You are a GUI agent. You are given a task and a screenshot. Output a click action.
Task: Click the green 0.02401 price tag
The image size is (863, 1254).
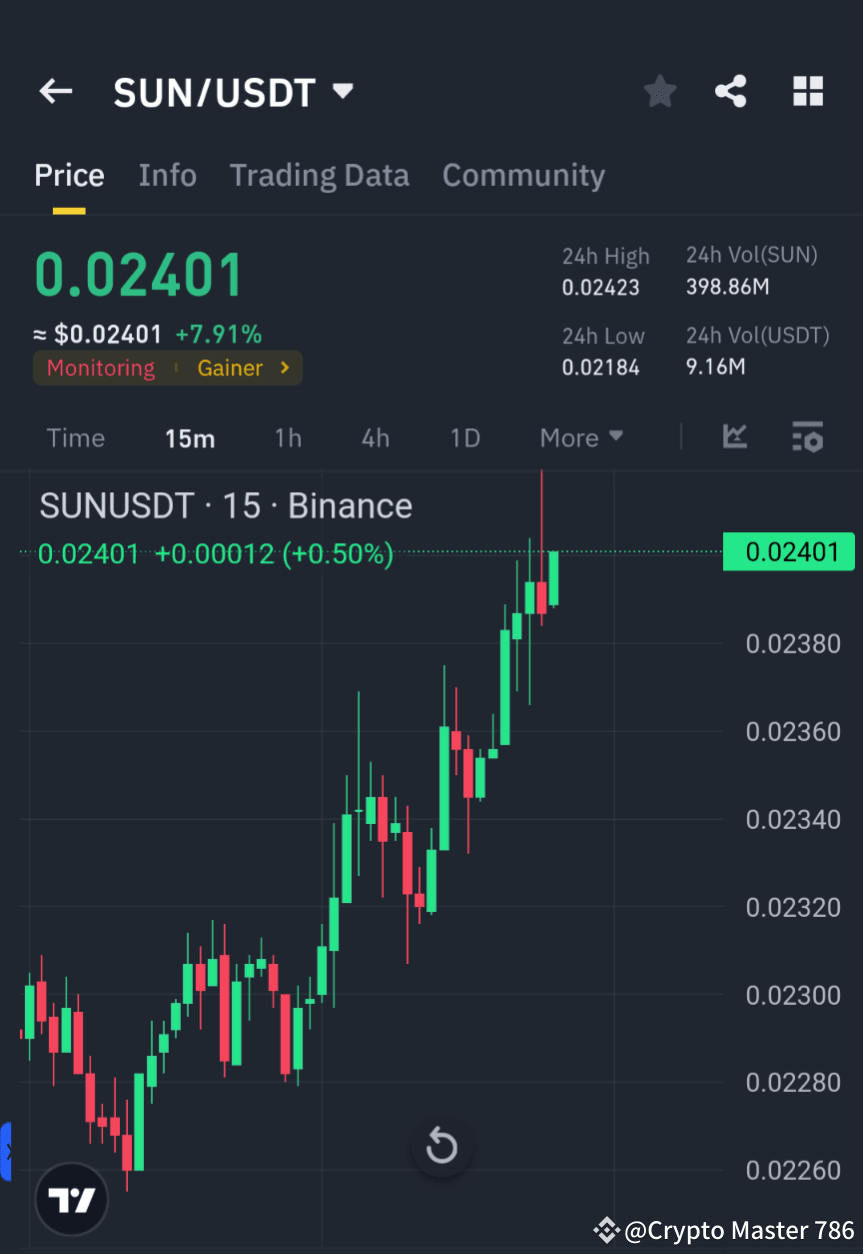point(789,552)
